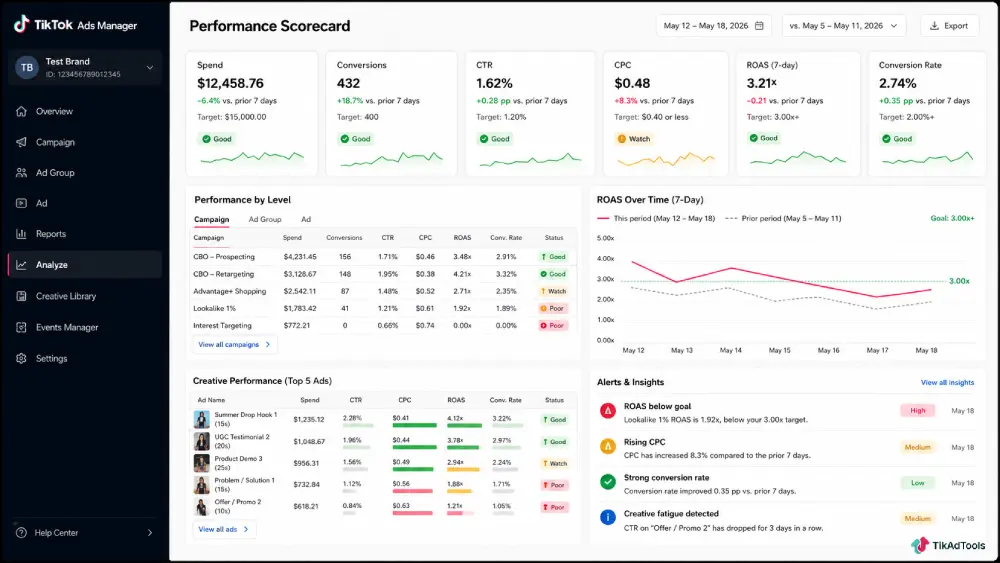
Task: Click the chevron next to View all campaigns
Action: point(268,344)
